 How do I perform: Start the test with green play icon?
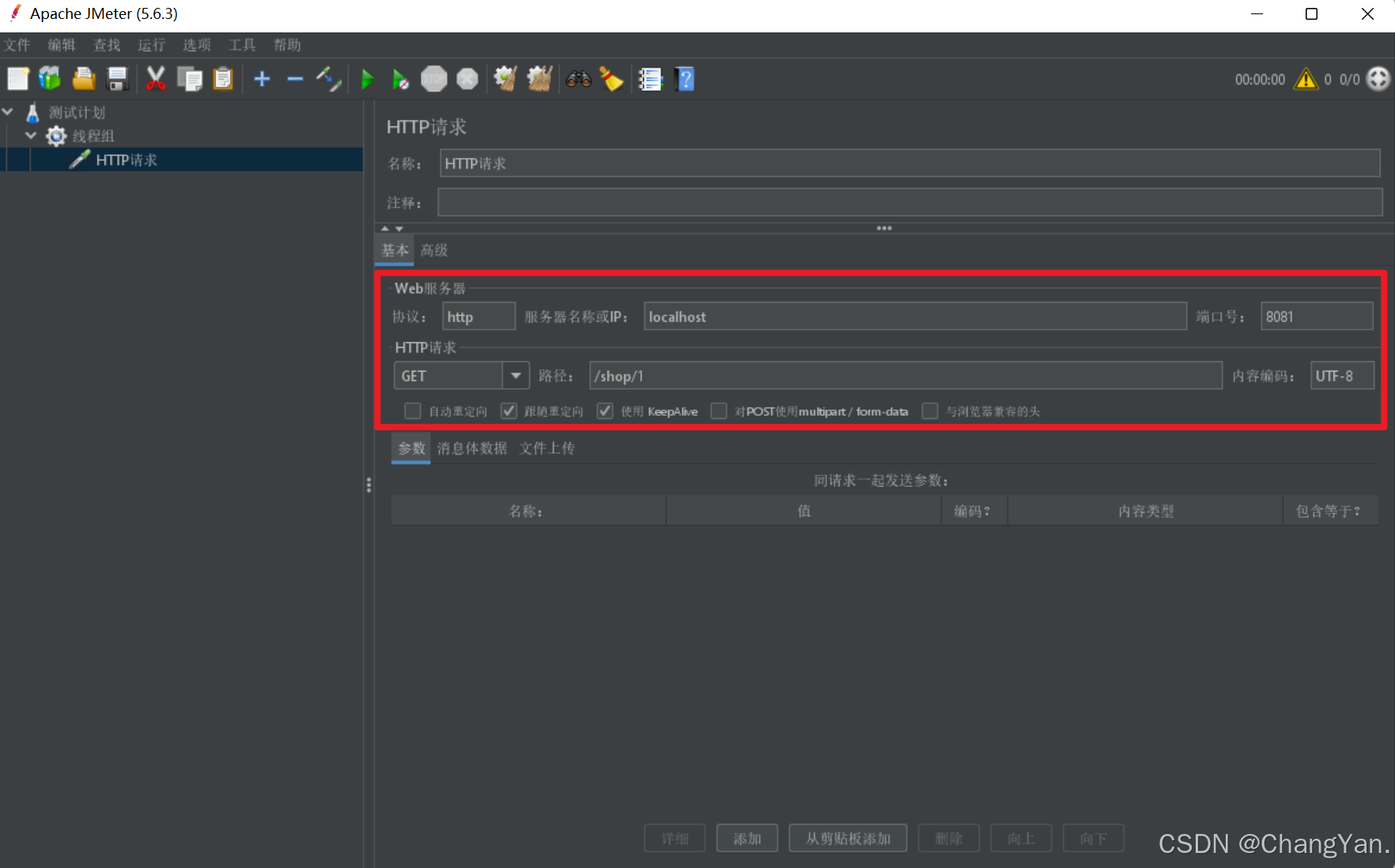point(368,79)
